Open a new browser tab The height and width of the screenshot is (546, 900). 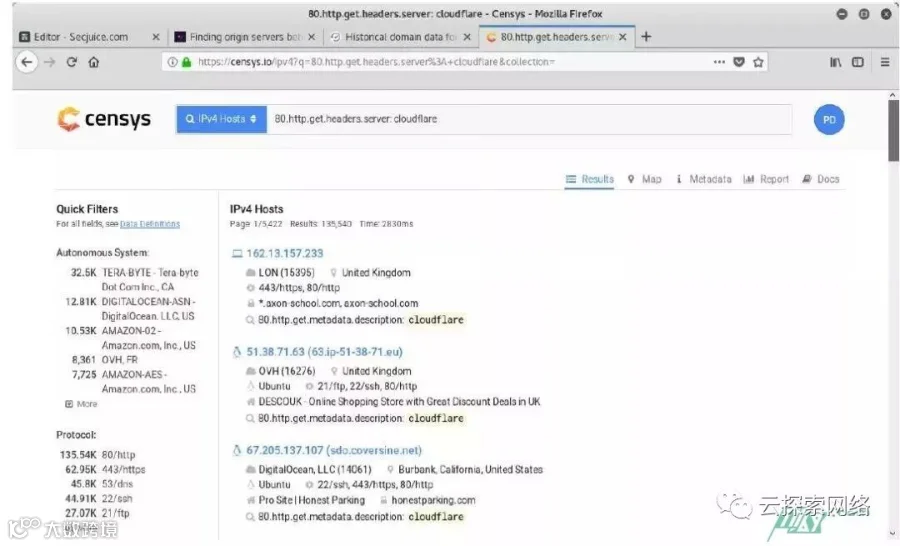(646, 37)
